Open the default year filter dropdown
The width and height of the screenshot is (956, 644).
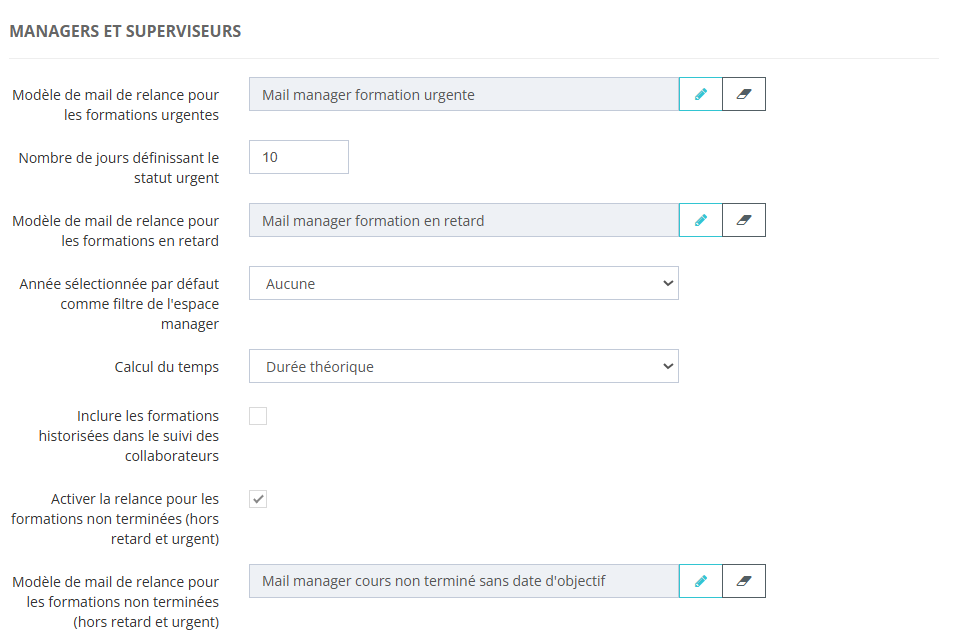[463, 283]
